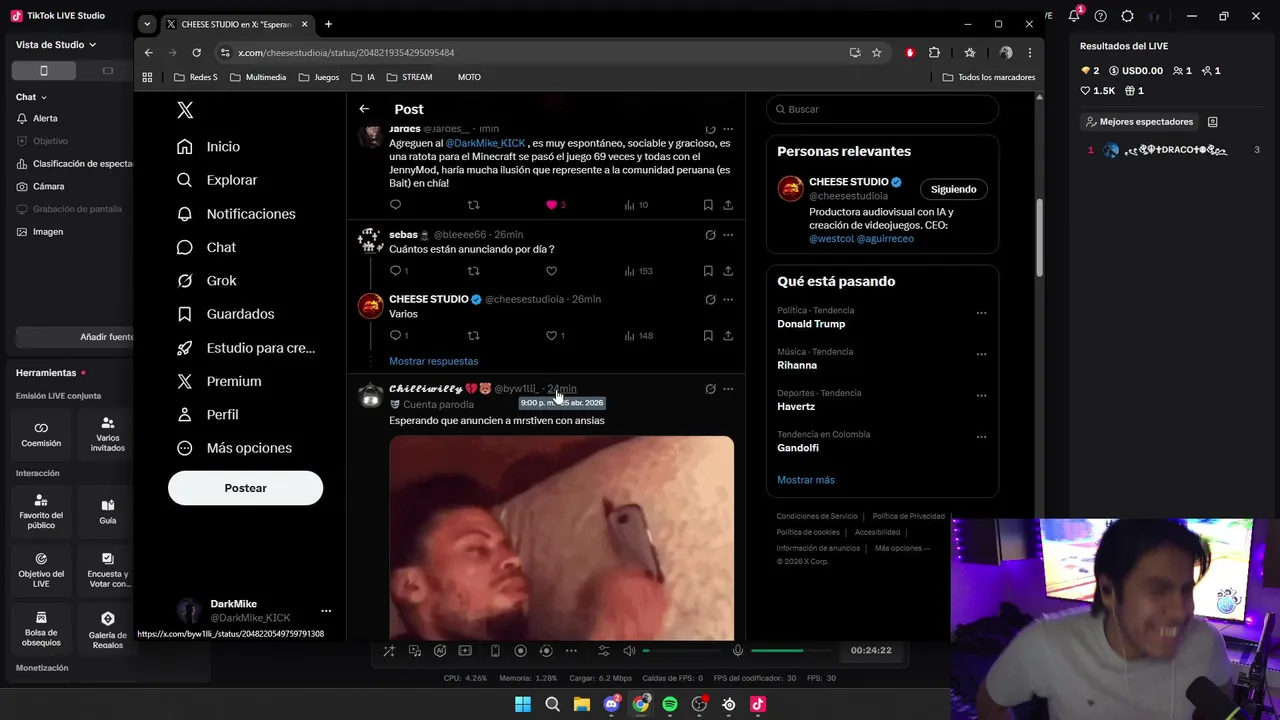
Task: Adjust the speaker volume slider
Action: pos(680,651)
